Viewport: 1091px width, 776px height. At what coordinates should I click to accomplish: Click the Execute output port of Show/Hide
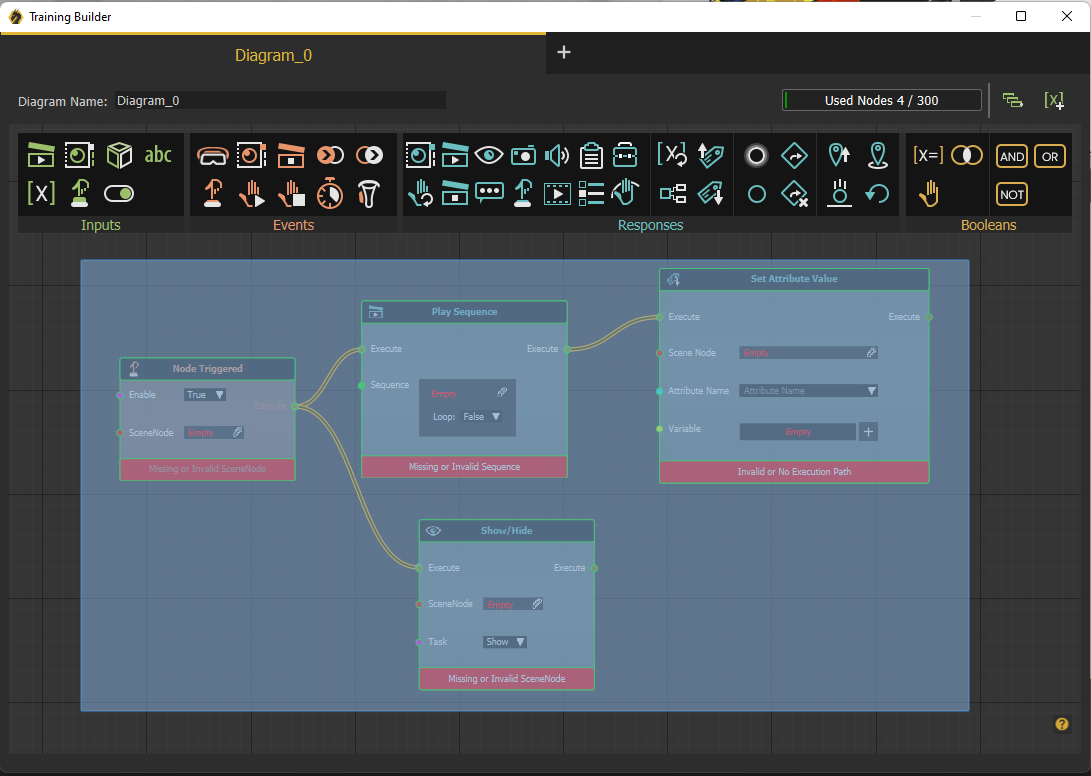pyautogui.click(x=594, y=568)
